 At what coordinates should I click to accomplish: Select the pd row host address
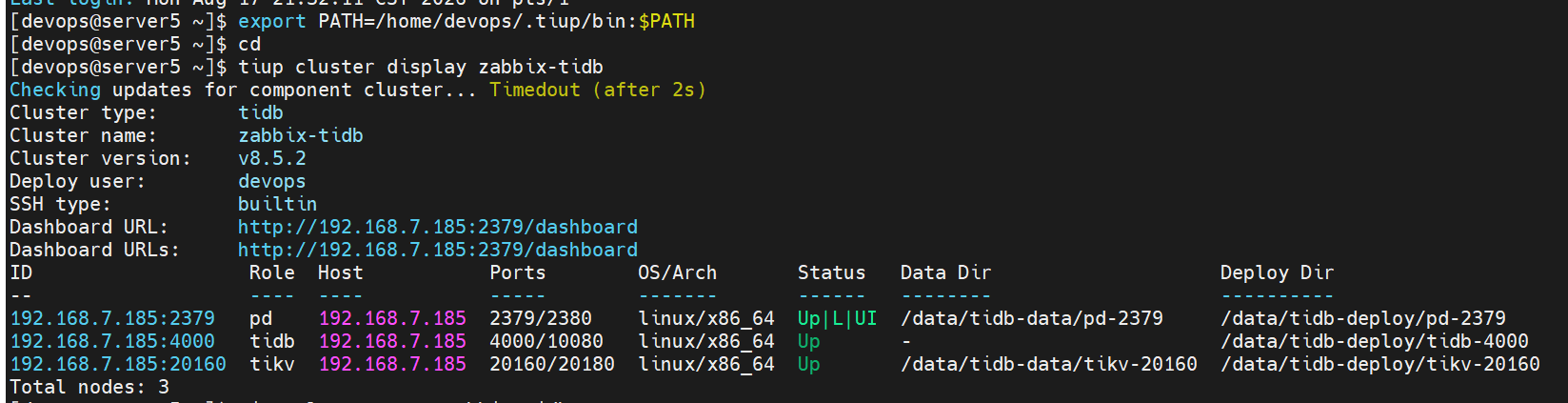point(392,318)
